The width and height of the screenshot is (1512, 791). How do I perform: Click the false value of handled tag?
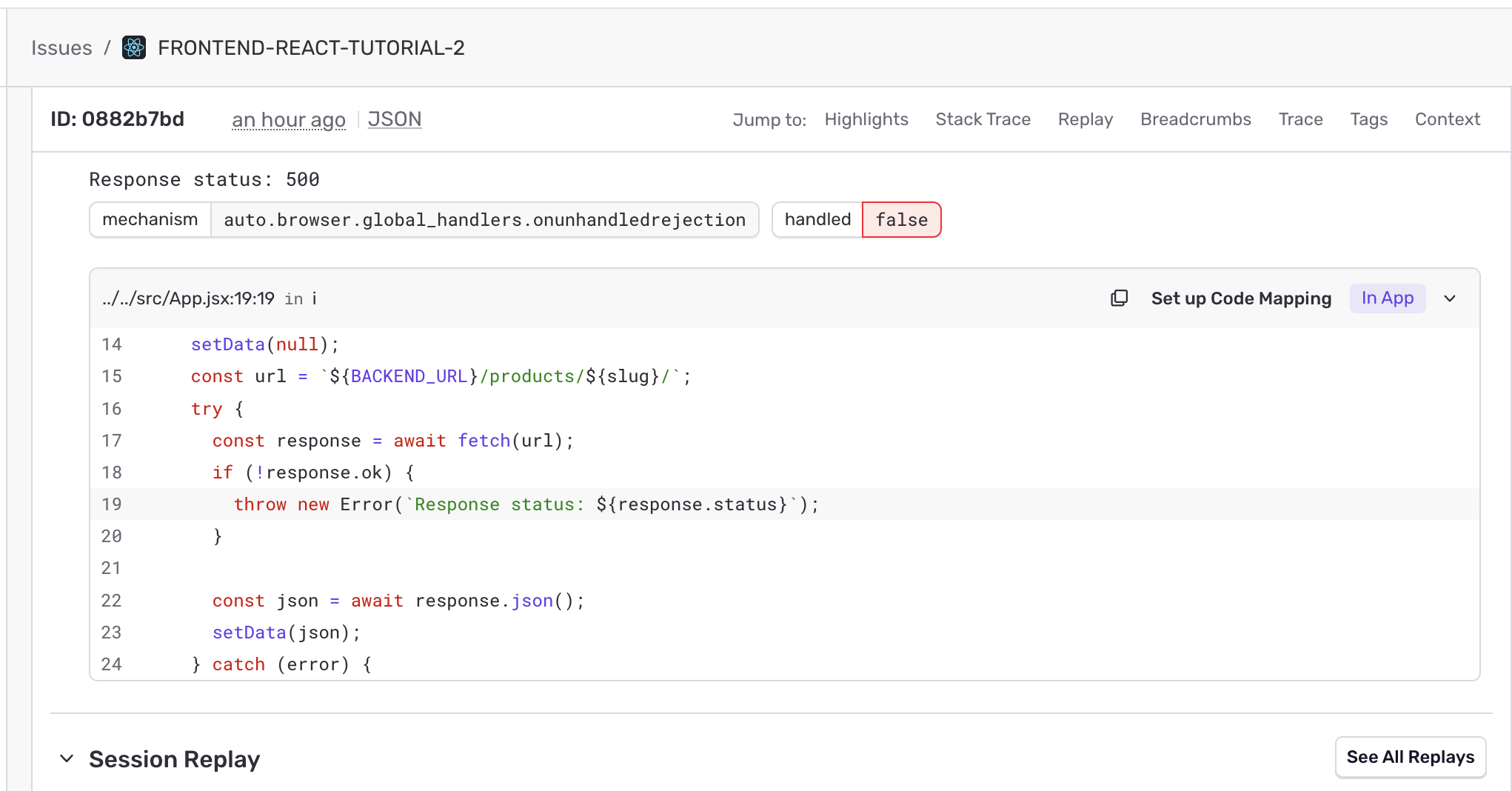click(902, 220)
